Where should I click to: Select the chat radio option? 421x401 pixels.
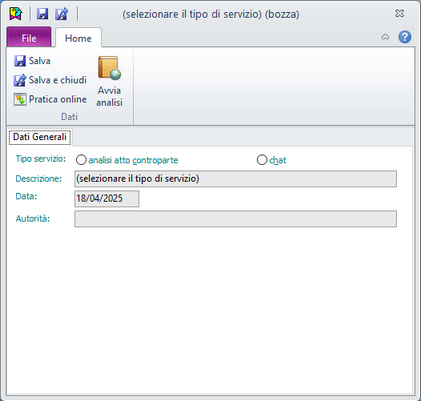pos(262,160)
